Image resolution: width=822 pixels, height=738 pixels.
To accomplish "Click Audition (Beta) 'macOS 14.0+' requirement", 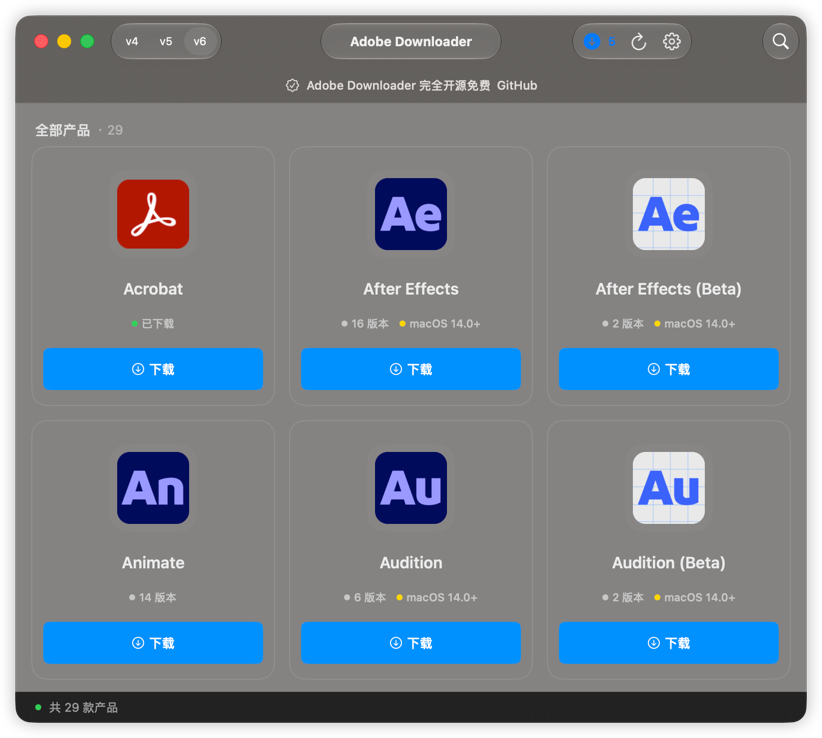I will [699, 598].
